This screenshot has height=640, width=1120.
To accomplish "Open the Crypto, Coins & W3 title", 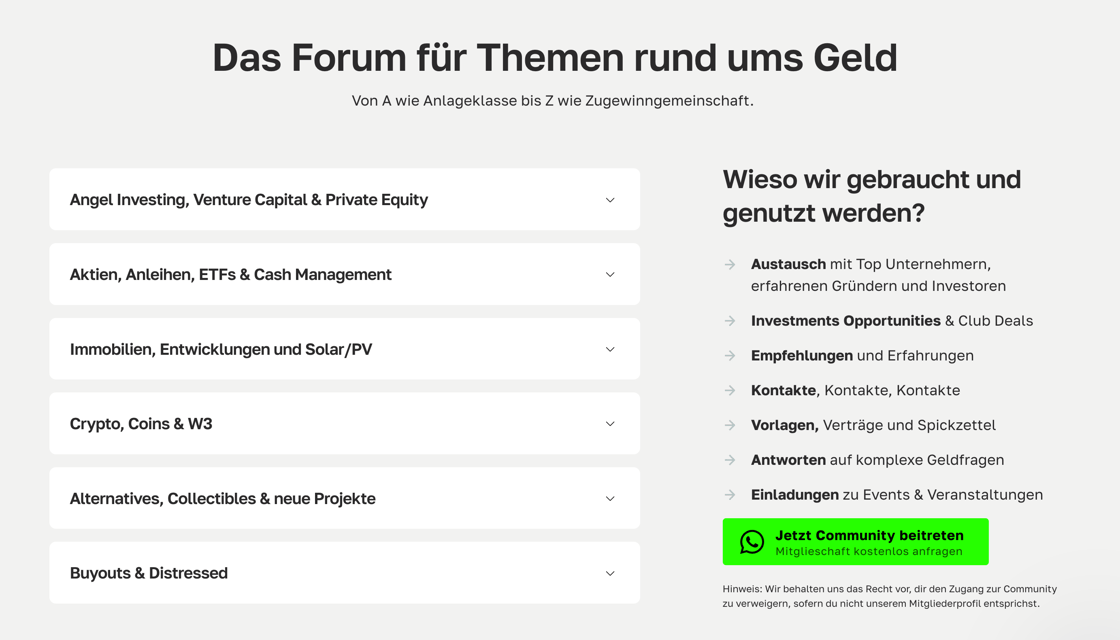I will pos(141,424).
